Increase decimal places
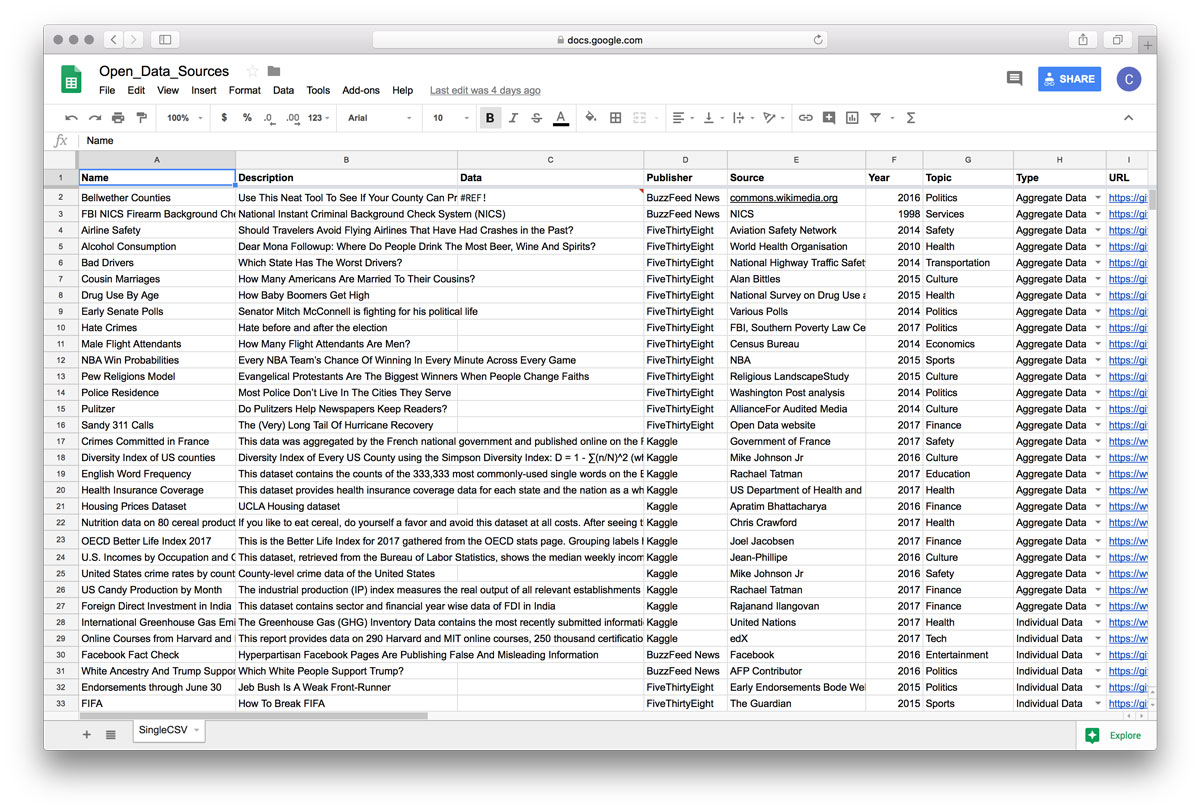1200x812 pixels. coord(292,118)
